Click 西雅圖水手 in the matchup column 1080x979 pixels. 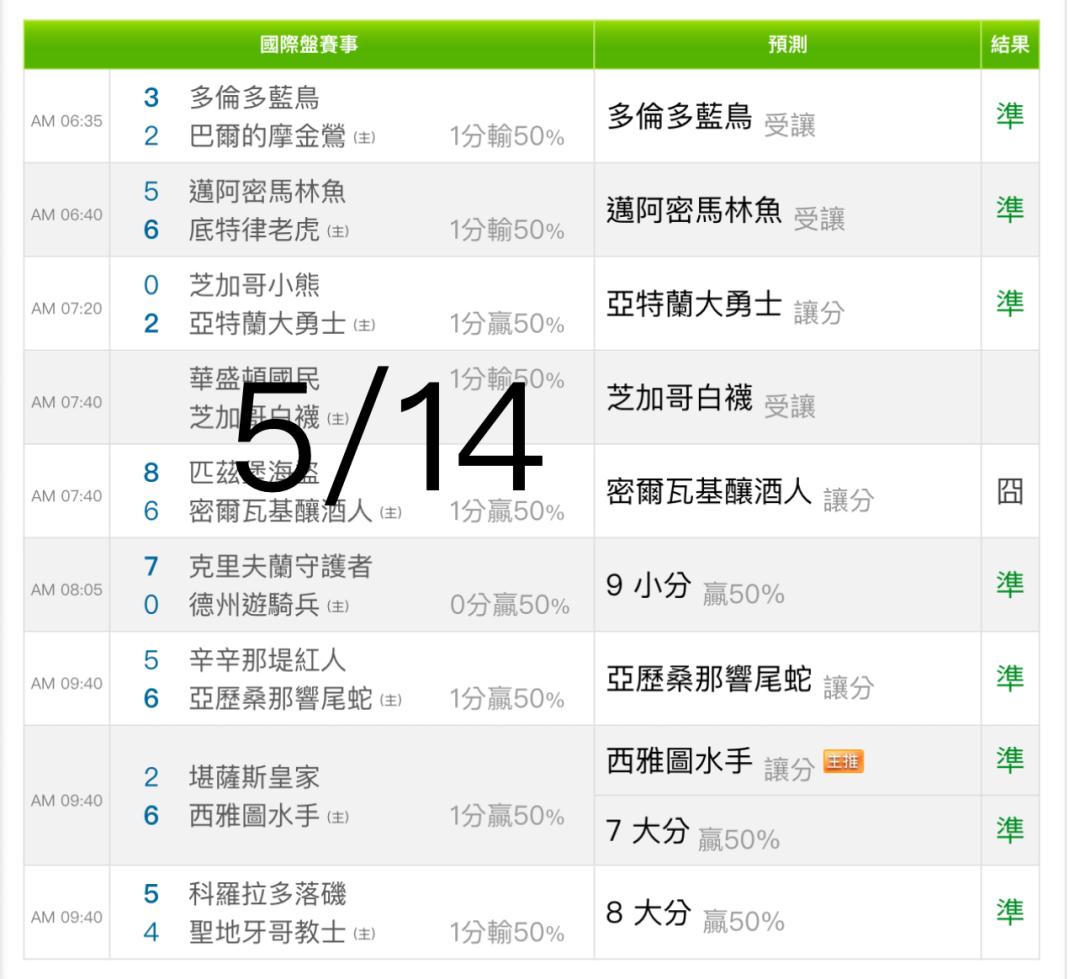pyautogui.click(x=254, y=816)
